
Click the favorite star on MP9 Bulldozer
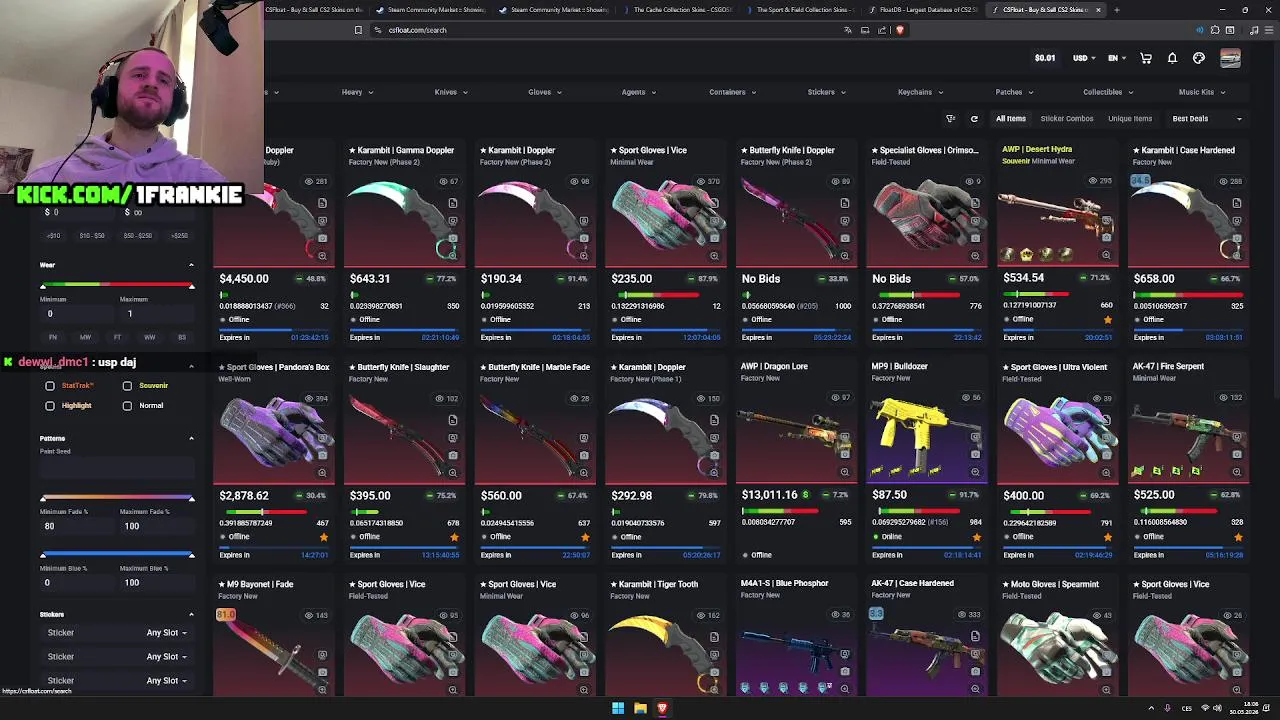point(976,537)
